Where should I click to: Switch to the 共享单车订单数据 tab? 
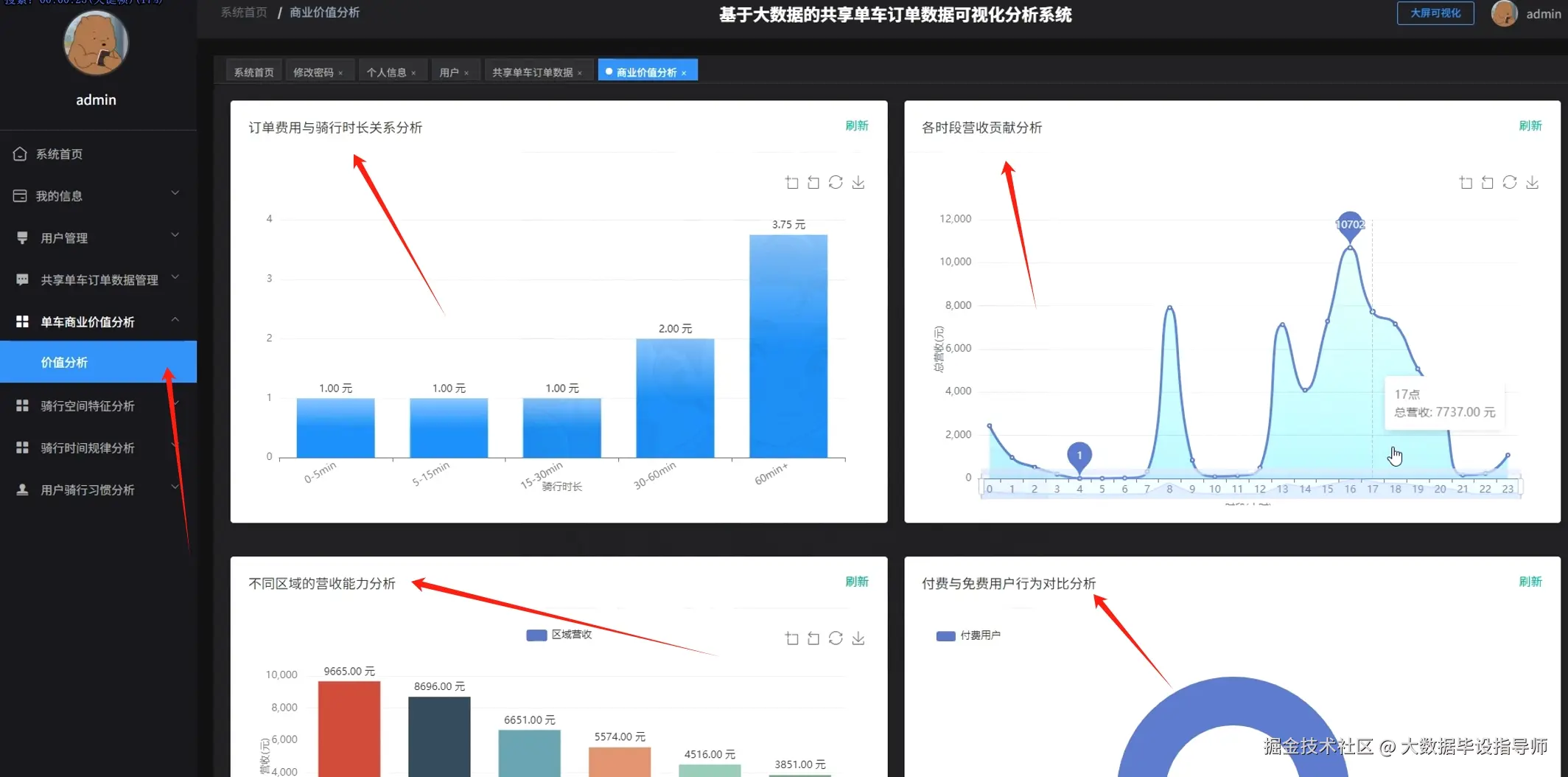(532, 71)
